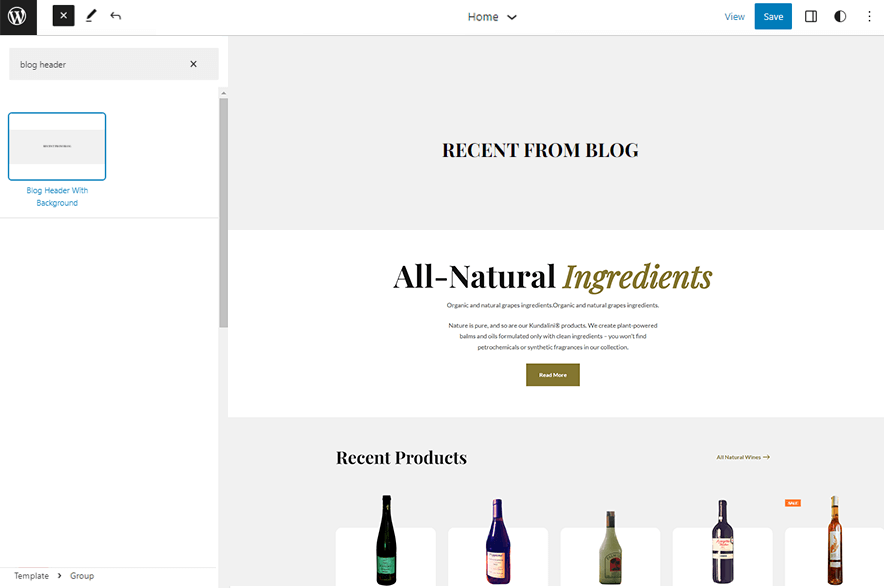Open the Settings sidebar panel icon
884x588 pixels.
811,16
